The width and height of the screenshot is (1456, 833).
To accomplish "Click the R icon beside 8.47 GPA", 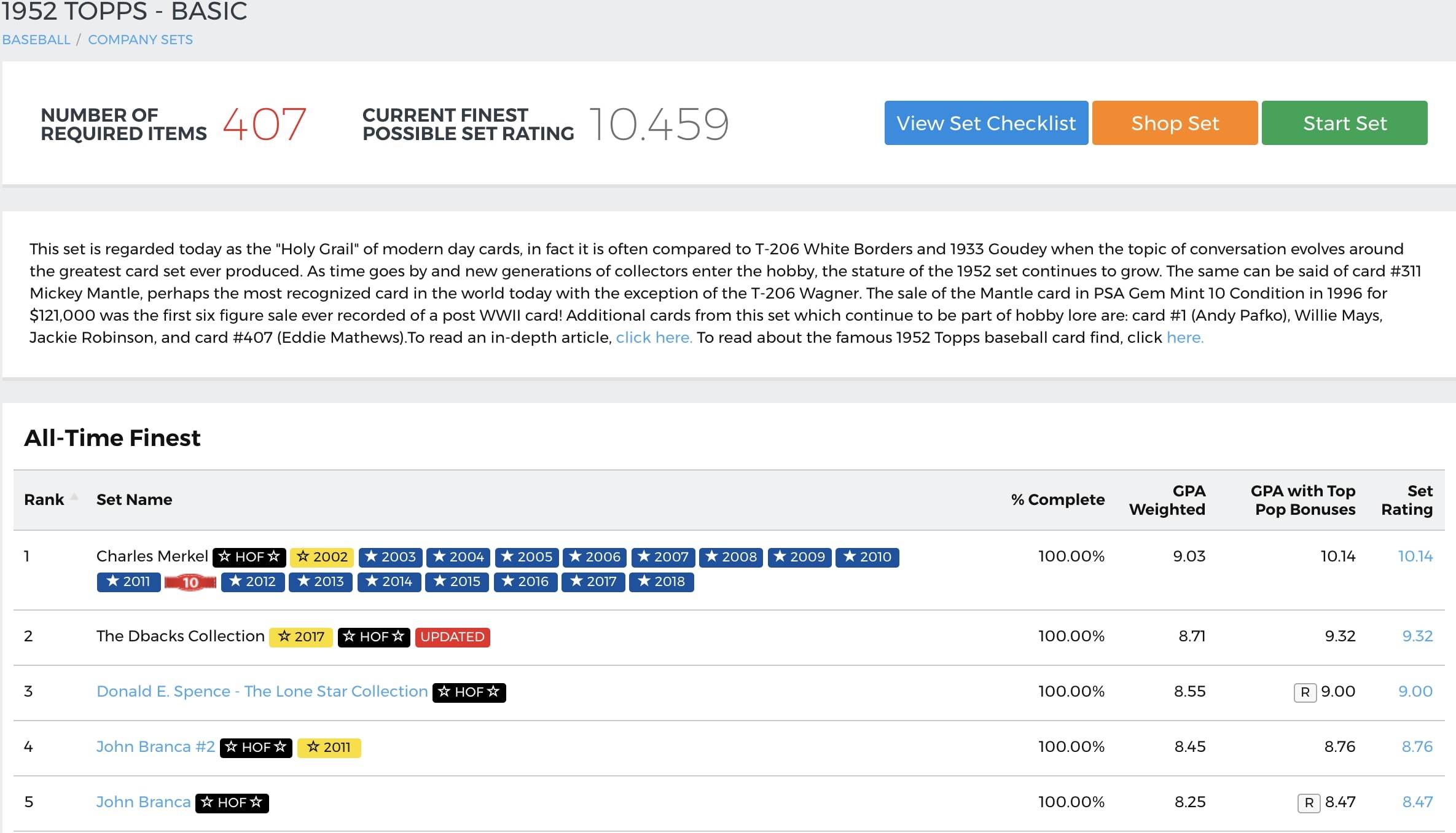I will click(1309, 803).
